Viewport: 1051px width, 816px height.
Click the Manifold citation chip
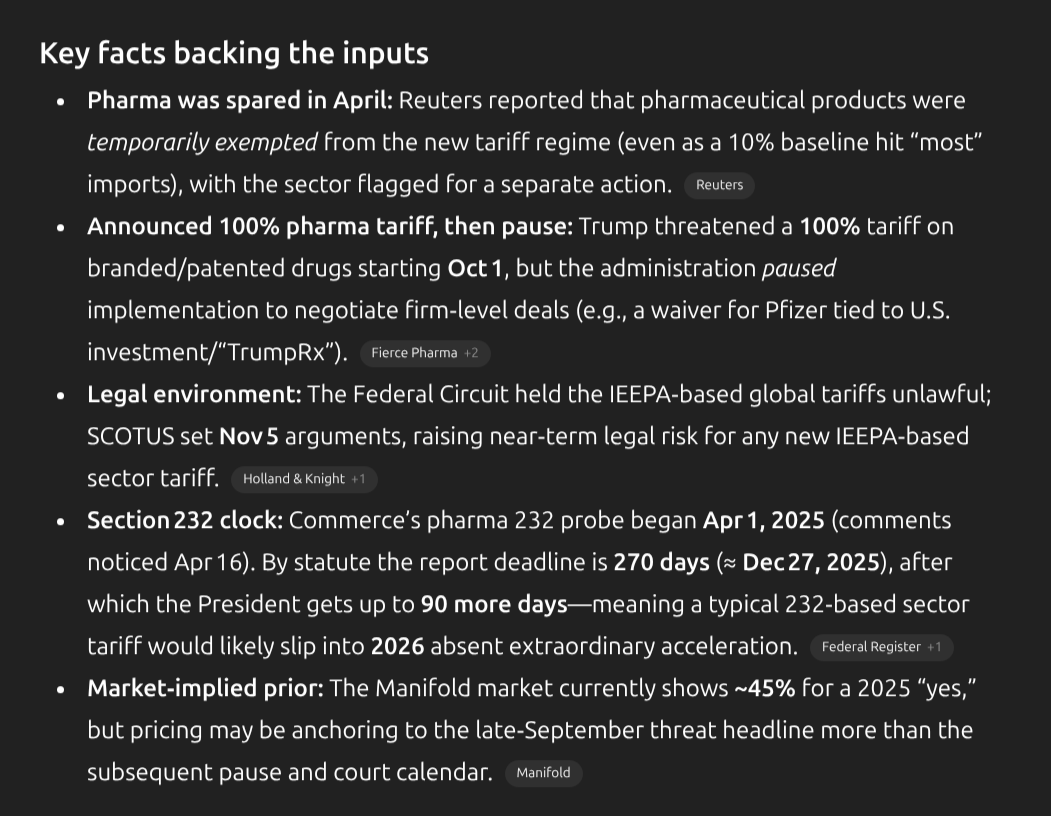pyautogui.click(x=543, y=773)
